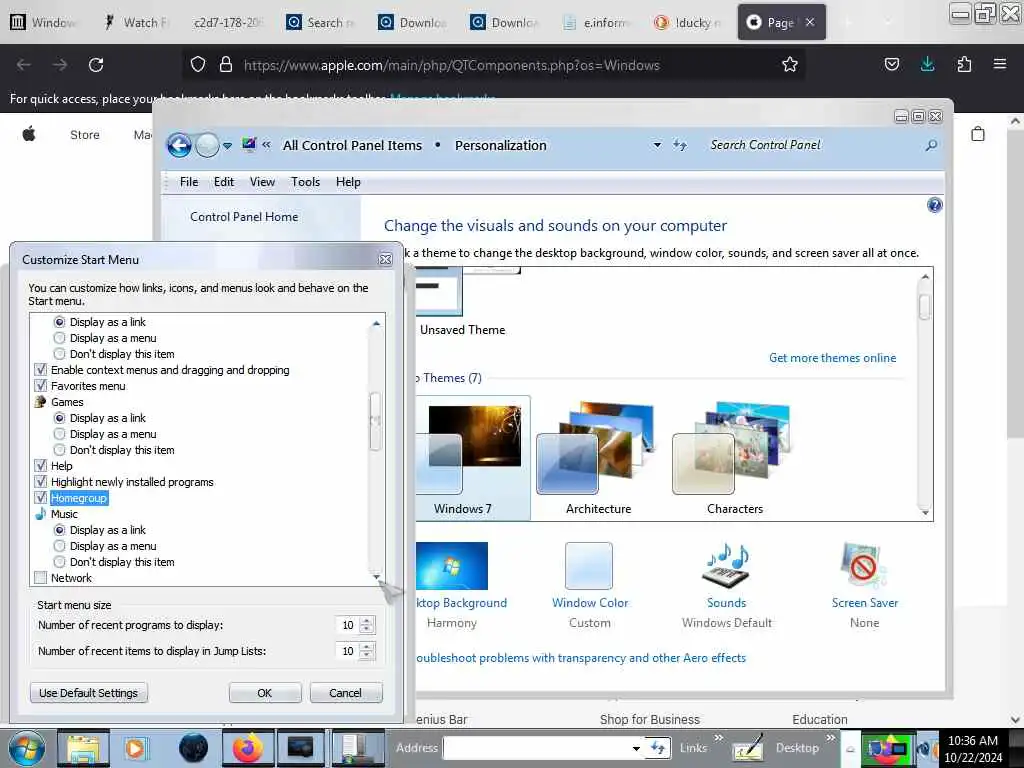The height and width of the screenshot is (768, 1024).
Task: Open Control Panel help question icon
Action: tap(935, 206)
